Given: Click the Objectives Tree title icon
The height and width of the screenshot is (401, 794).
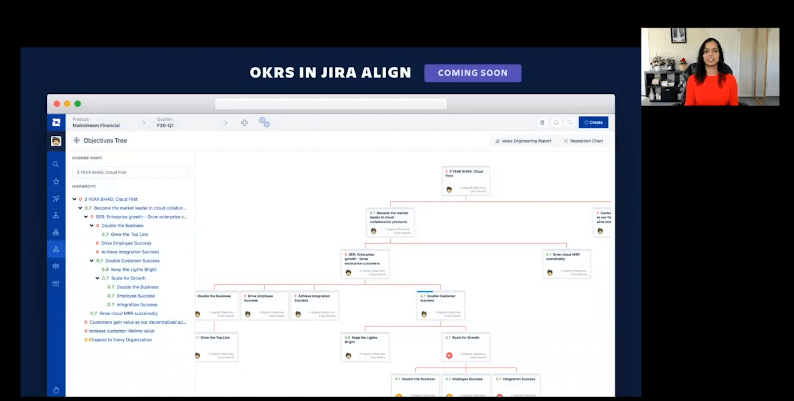Looking at the screenshot, I should pos(76,141).
